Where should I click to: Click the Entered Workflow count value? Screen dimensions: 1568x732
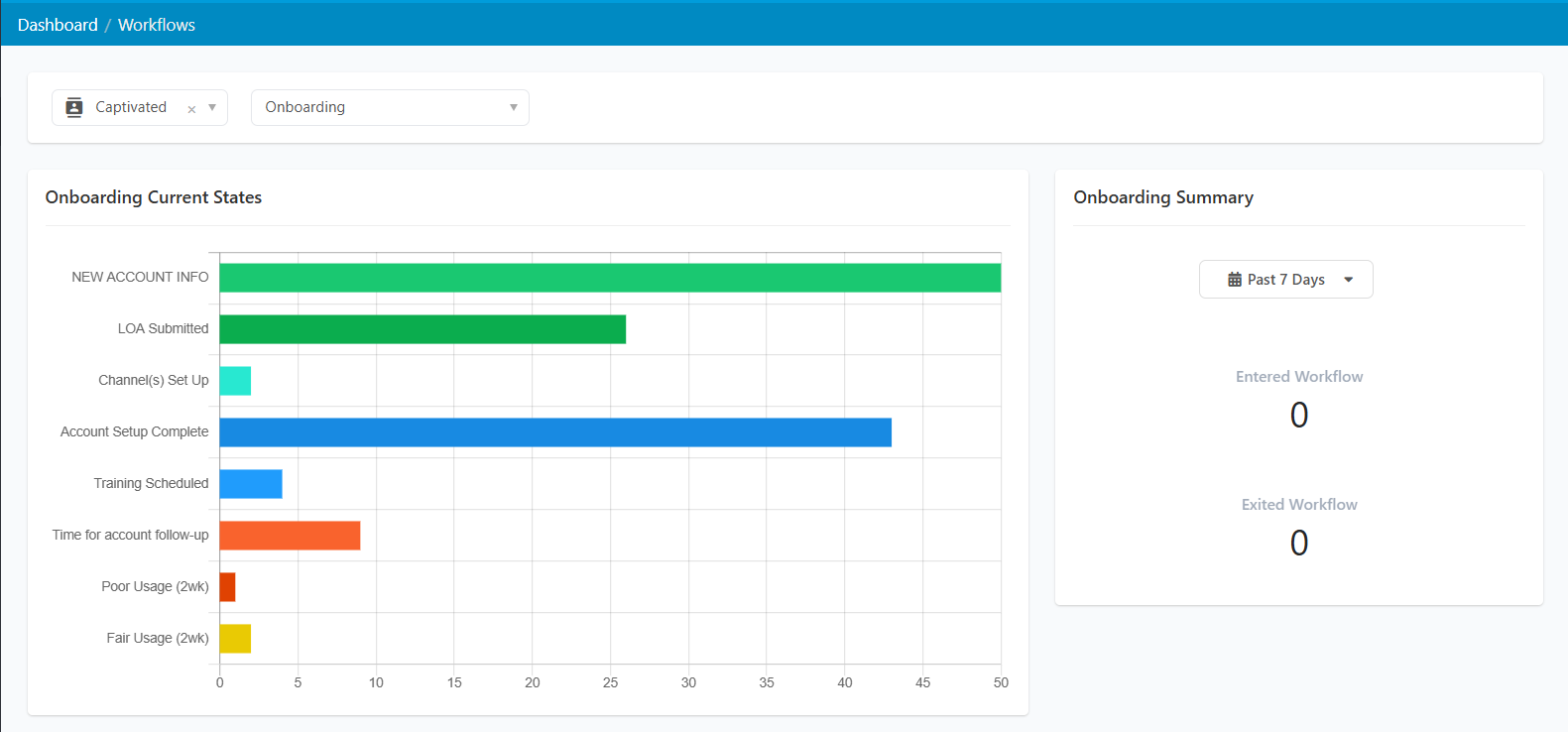(1299, 415)
